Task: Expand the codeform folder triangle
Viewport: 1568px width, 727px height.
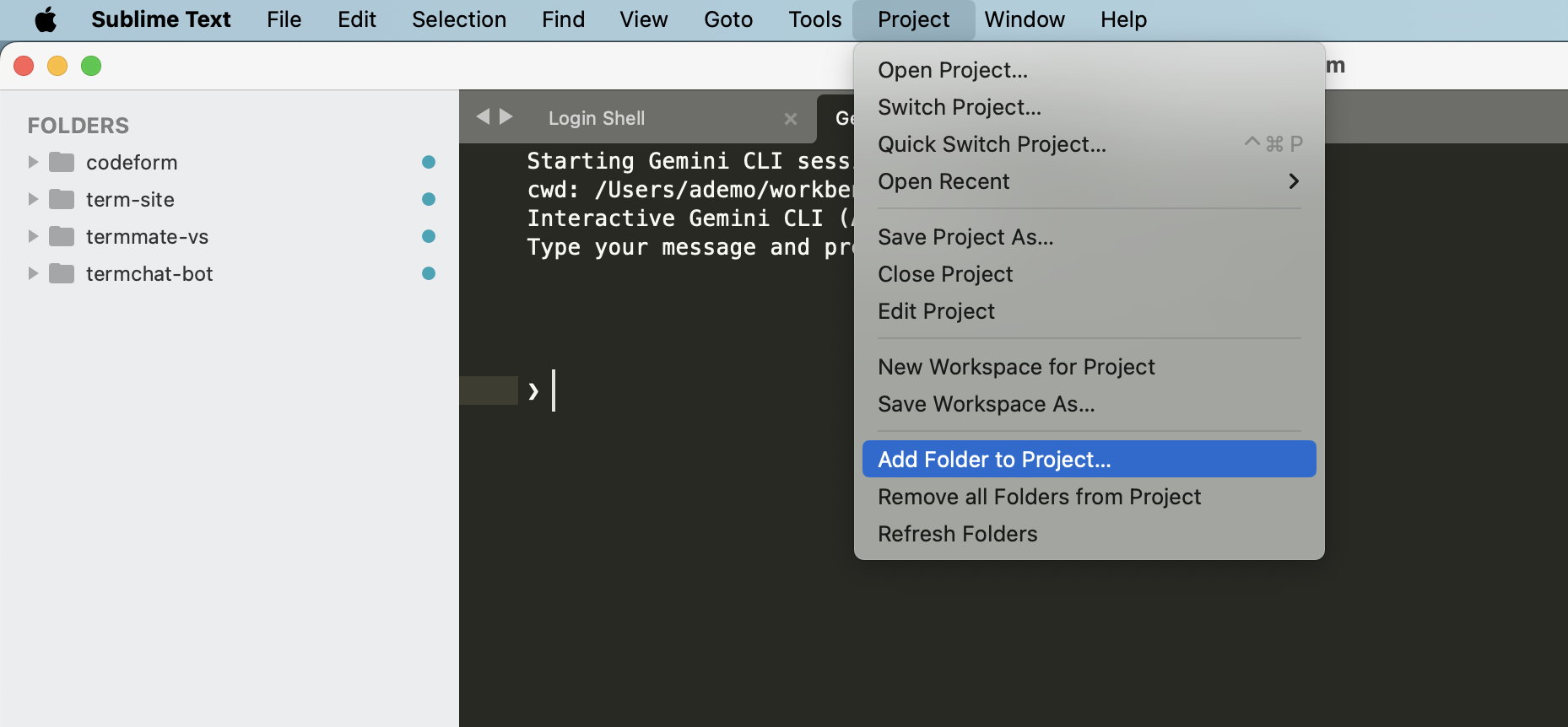Action: (x=33, y=162)
